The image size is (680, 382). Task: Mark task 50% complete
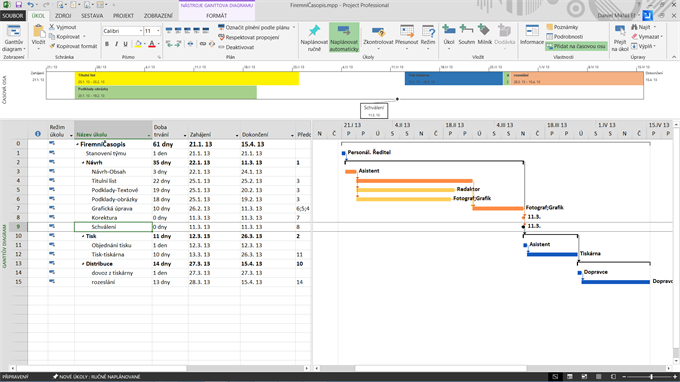[187, 30]
